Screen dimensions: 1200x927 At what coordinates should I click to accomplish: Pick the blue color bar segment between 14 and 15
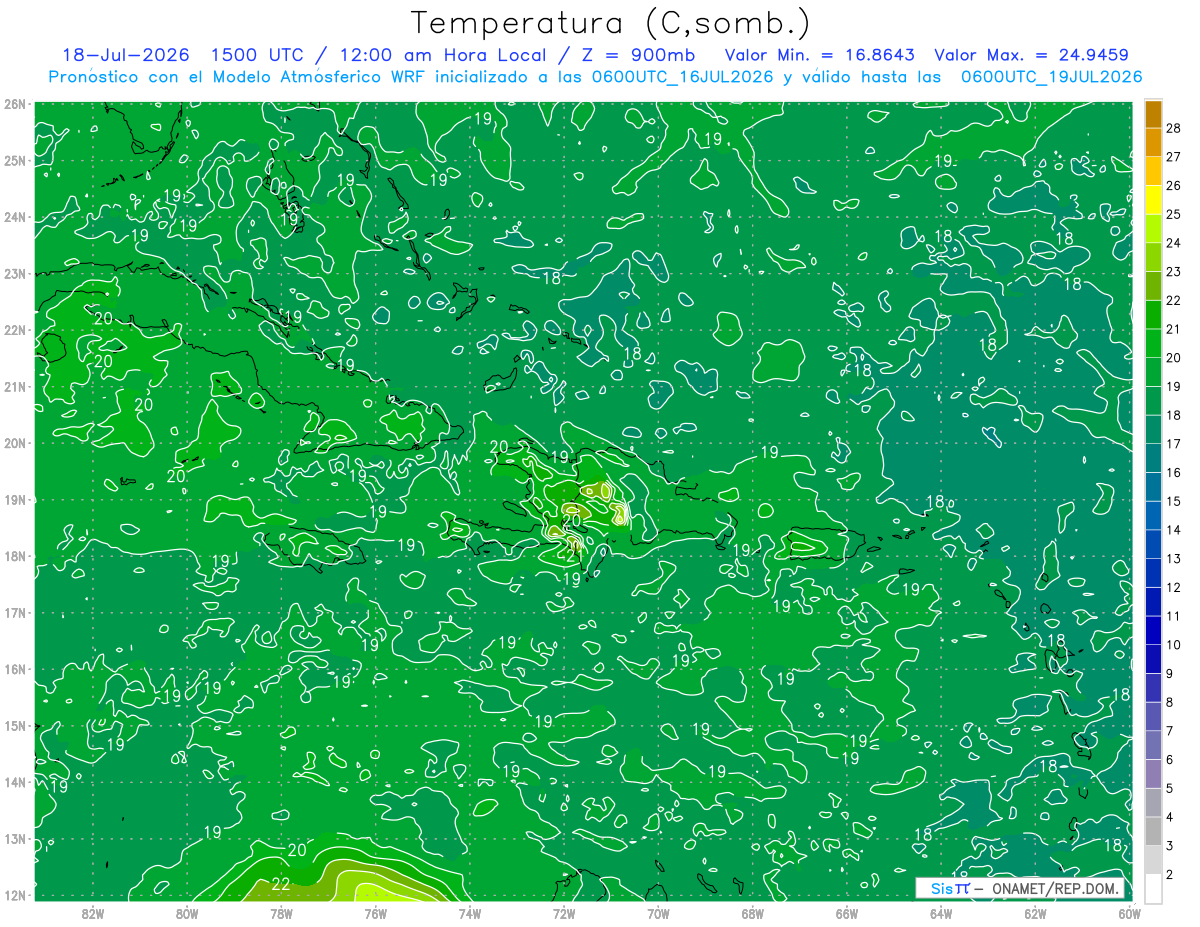pos(1154,515)
